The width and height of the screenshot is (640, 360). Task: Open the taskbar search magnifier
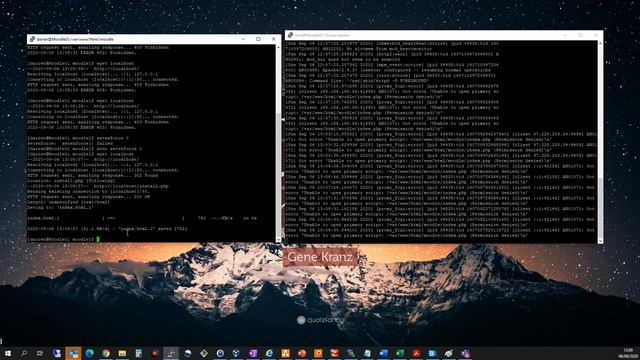(x=24, y=353)
